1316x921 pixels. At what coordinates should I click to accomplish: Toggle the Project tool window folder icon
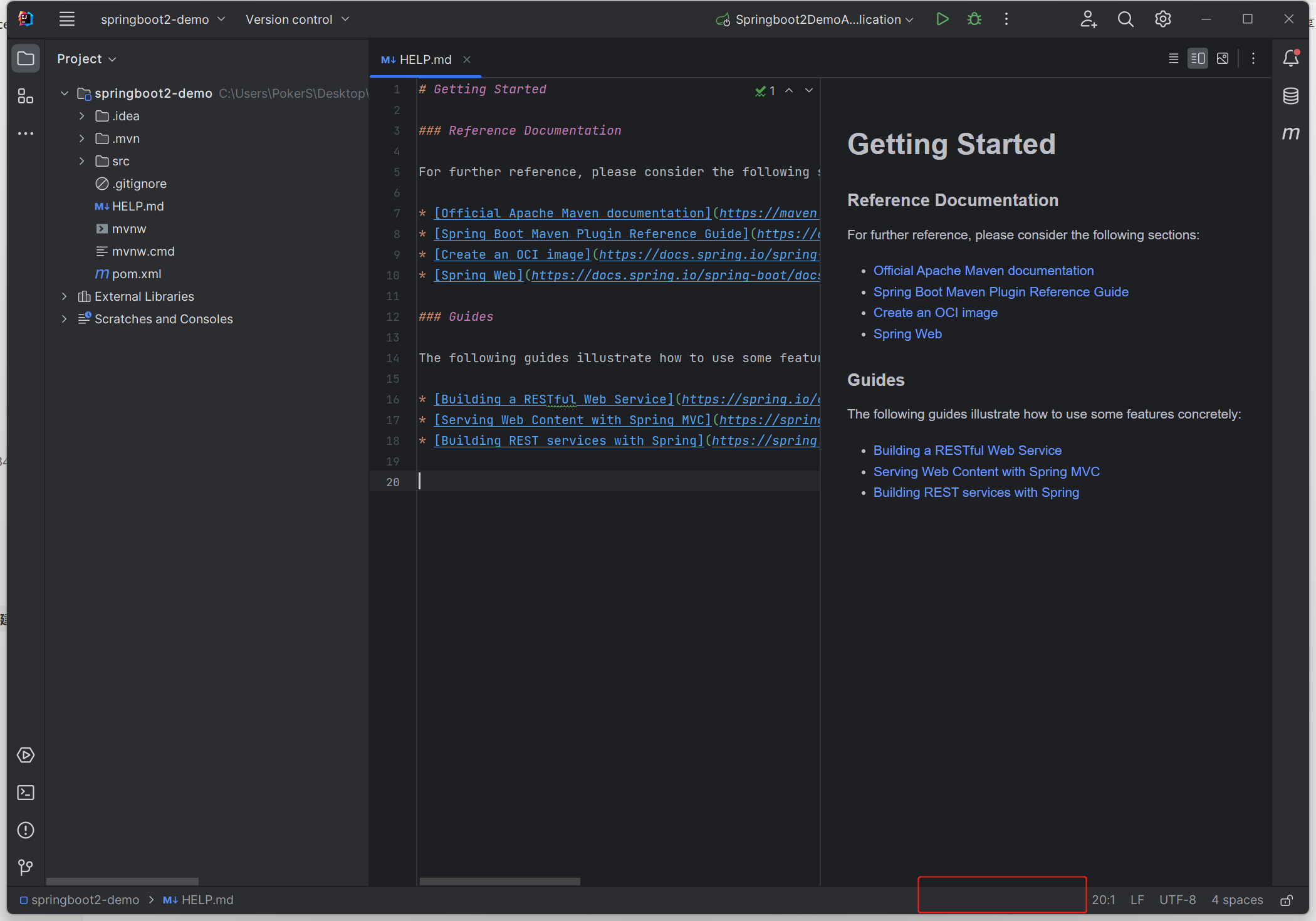tap(26, 59)
